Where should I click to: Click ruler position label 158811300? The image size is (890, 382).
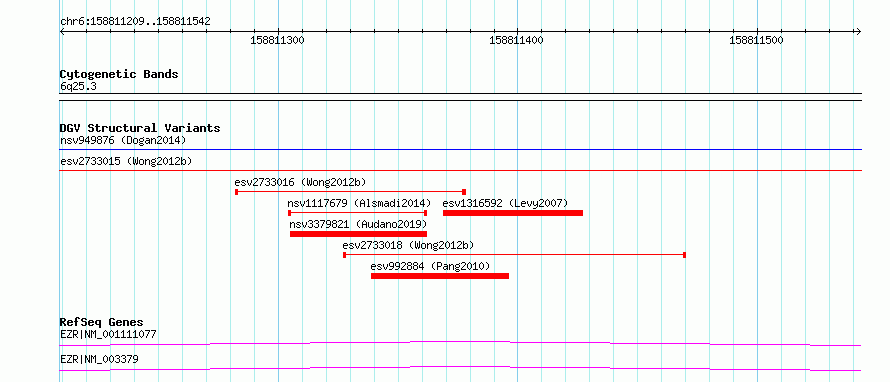point(278,40)
